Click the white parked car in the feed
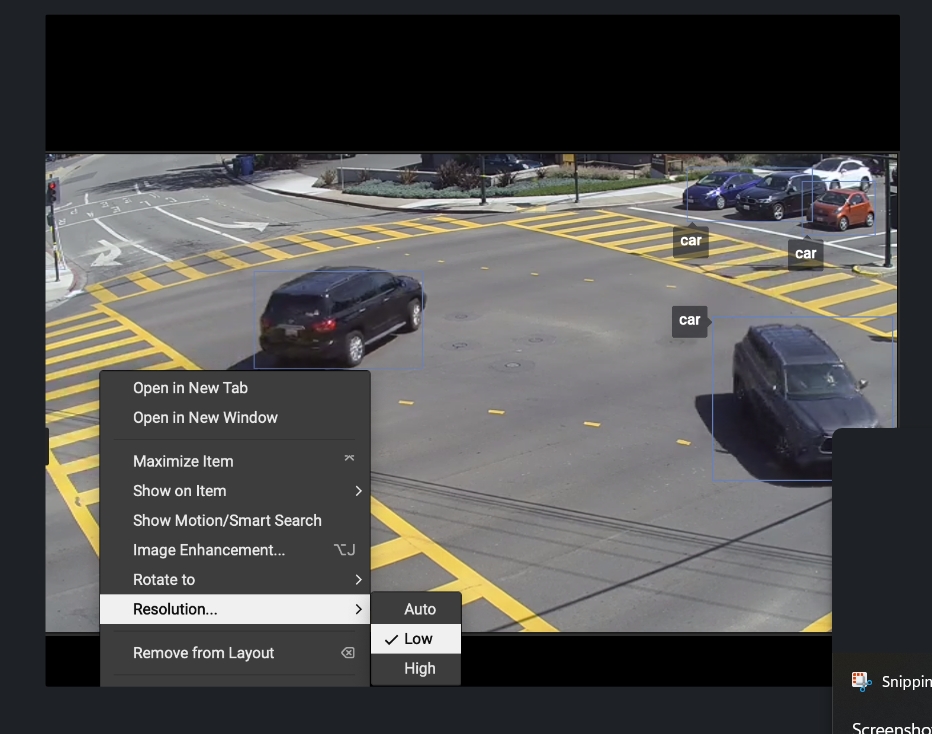 click(x=840, y=172)
